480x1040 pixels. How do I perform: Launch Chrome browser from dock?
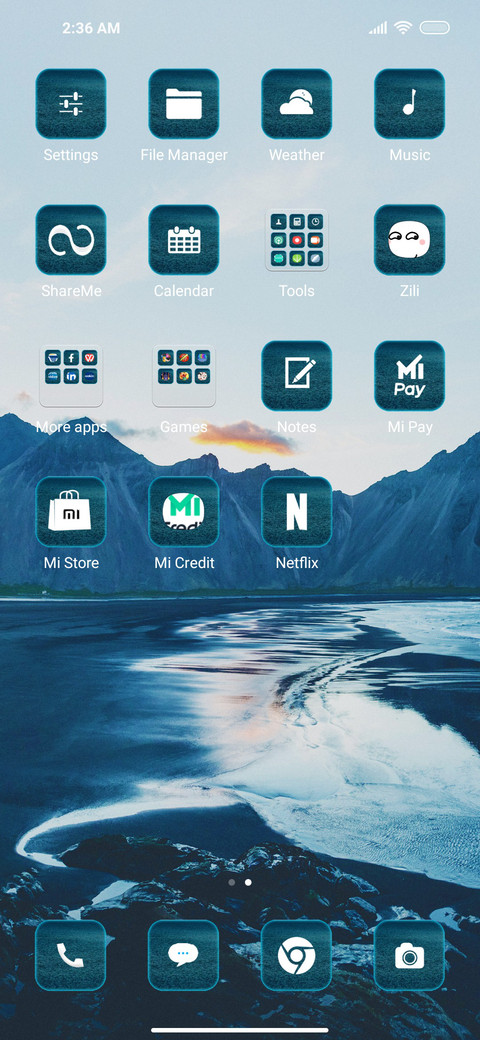pyautogui.click(x=296, y=955)
